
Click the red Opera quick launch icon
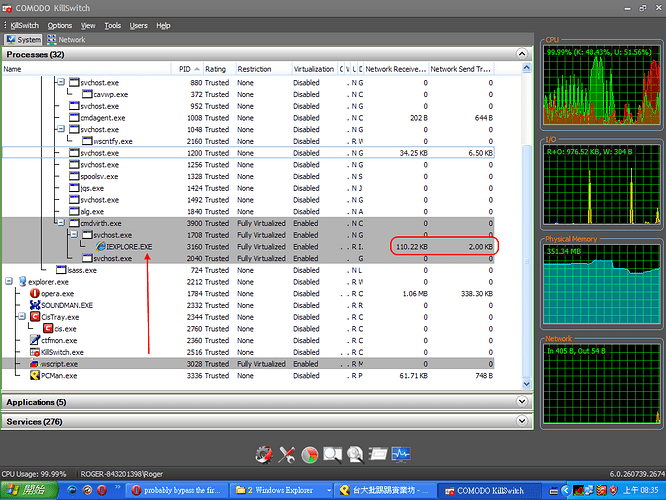[x=102, y=490]
